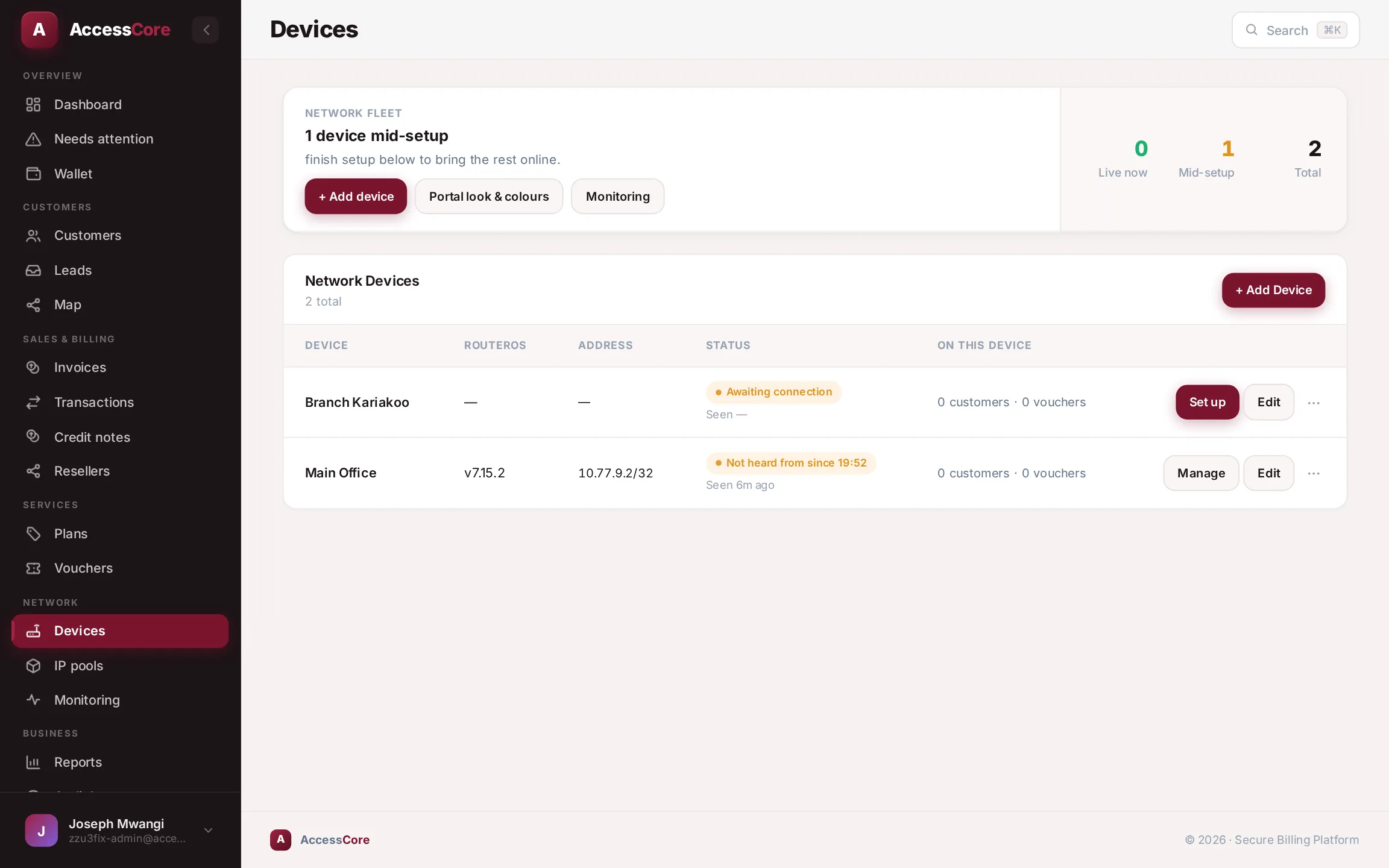Image resolution: width=1389 pixels, height=868 pixels.
Task: Edit the Main Office device
Action: 1268,473
